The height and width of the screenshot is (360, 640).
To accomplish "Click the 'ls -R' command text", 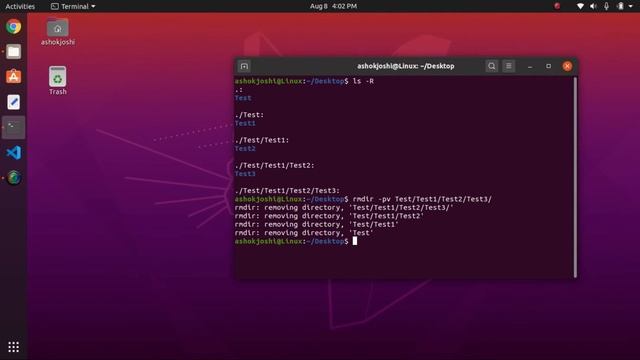I will (x=363, y=81).
